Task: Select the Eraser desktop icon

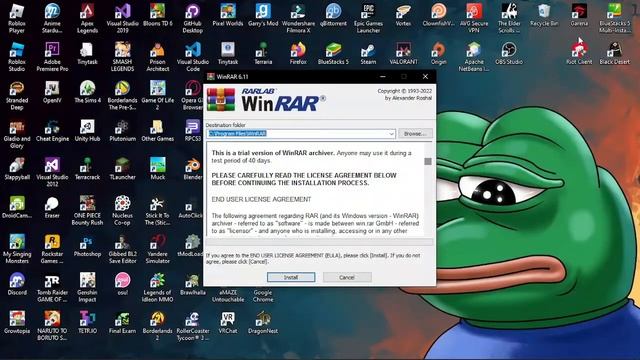Action: coord(52,207)
